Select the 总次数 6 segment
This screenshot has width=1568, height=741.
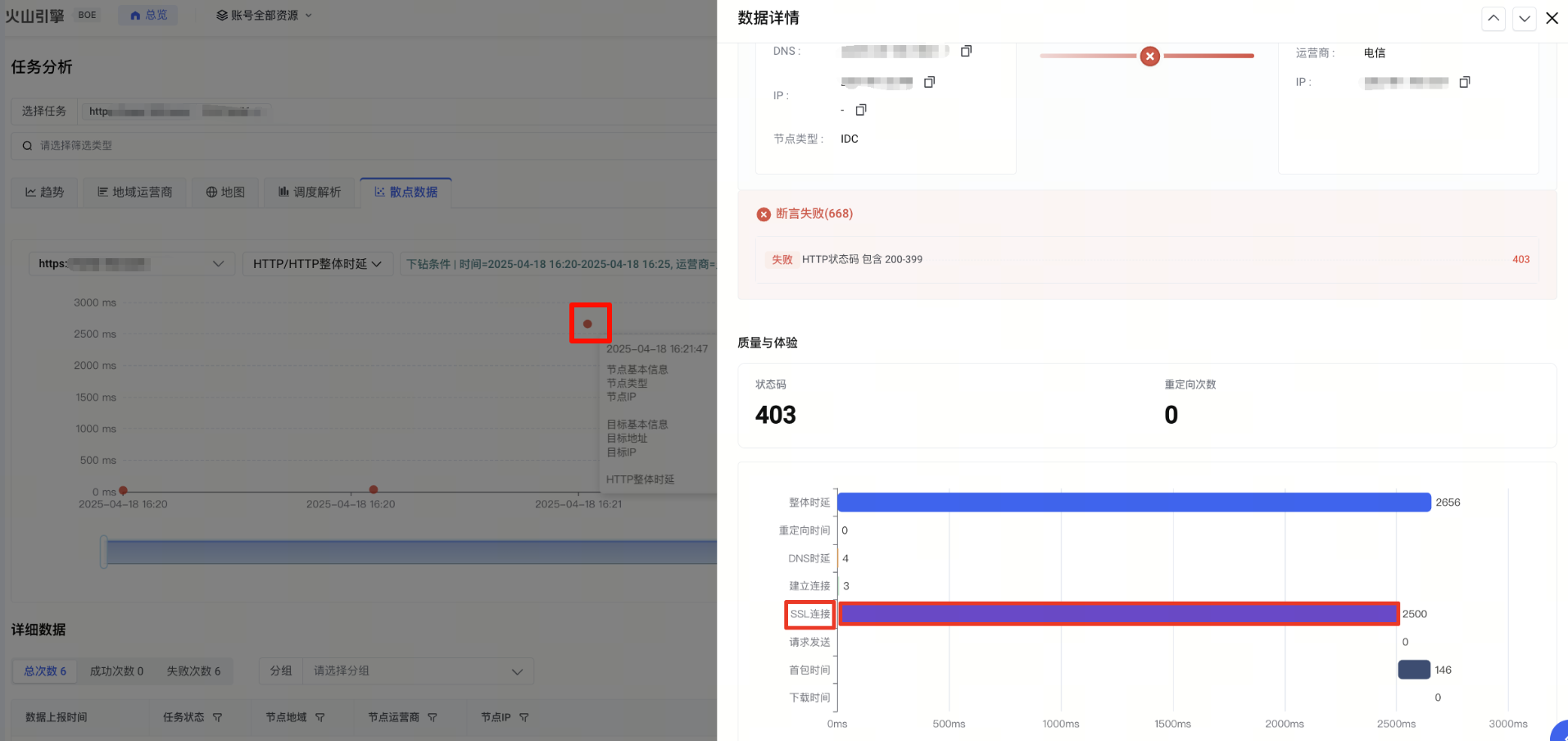click(45, 671)
